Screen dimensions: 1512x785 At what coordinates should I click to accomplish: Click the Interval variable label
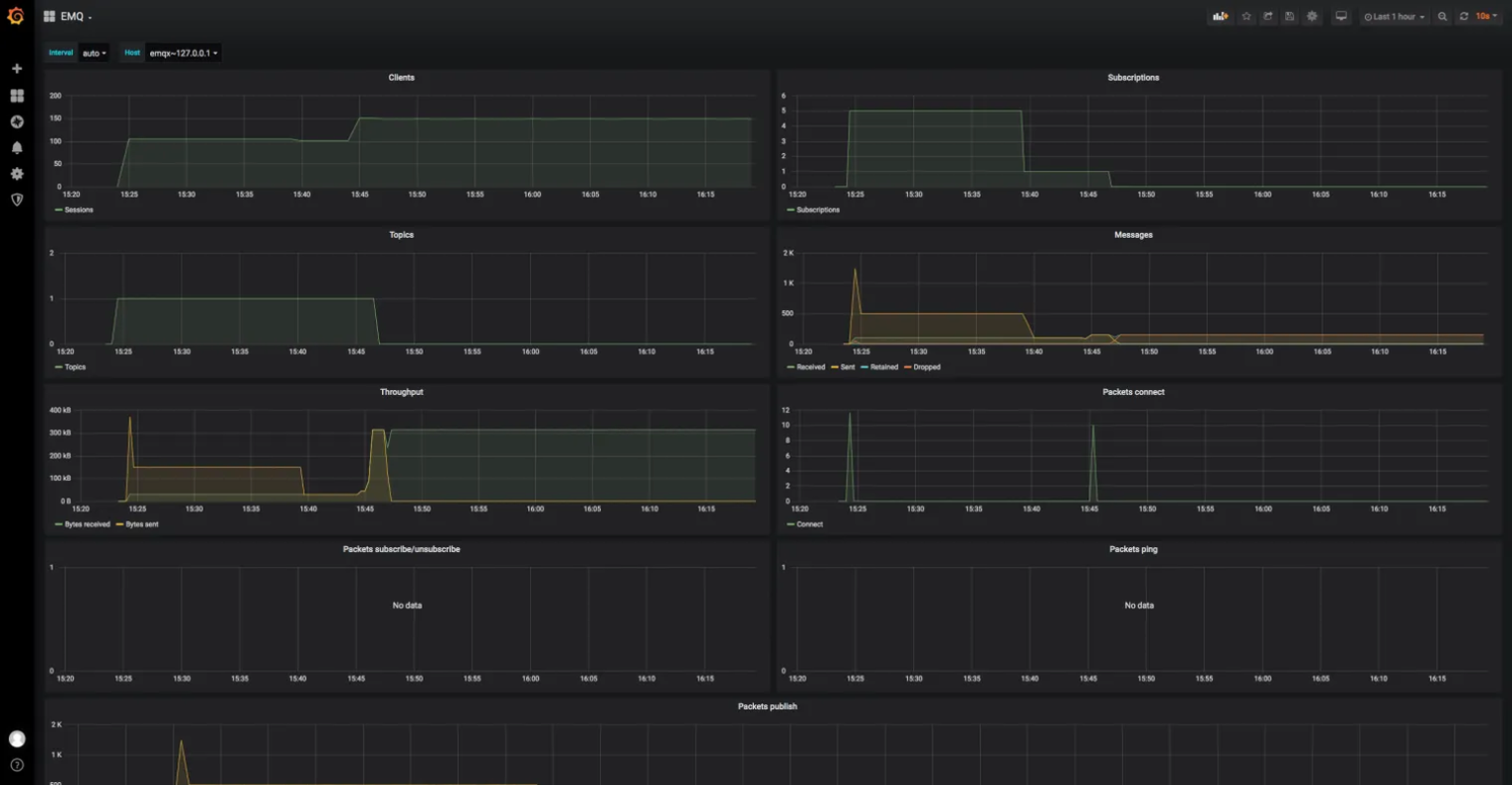click(x=61, y=53)
